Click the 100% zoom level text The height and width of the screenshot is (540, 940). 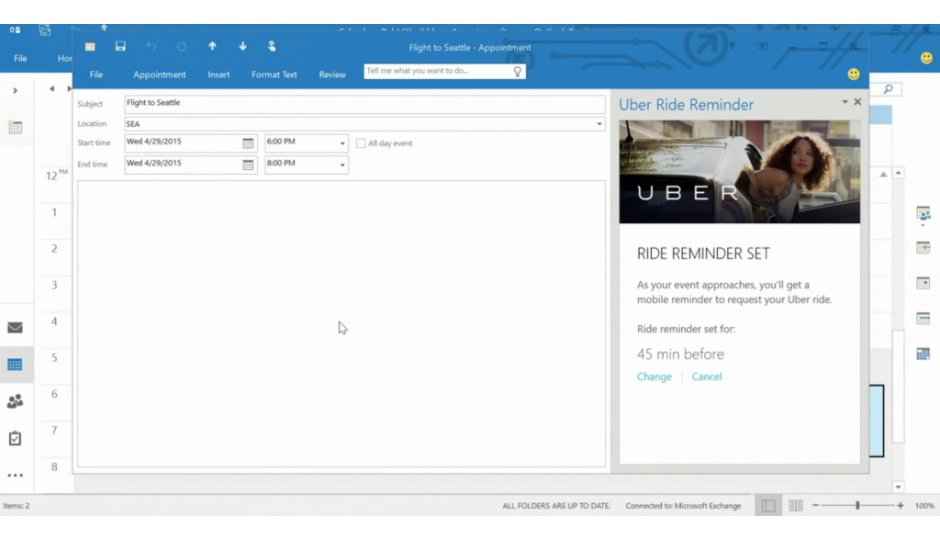pyautogui.click(x=924, y=506)
